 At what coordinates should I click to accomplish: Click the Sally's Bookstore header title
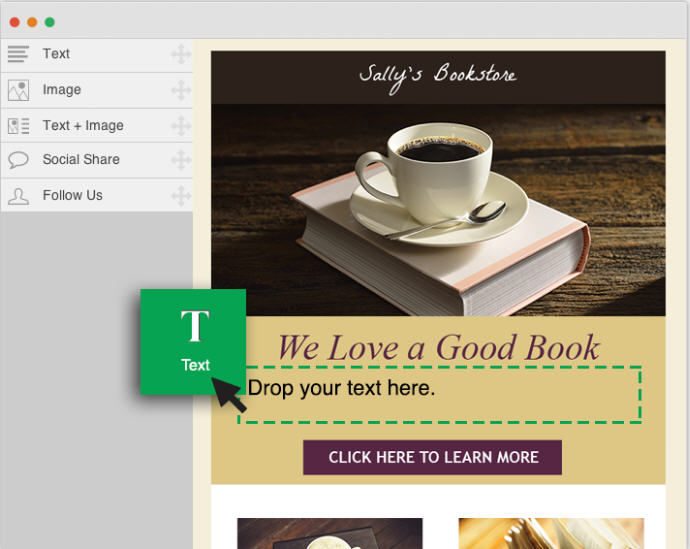click(437, 76)
